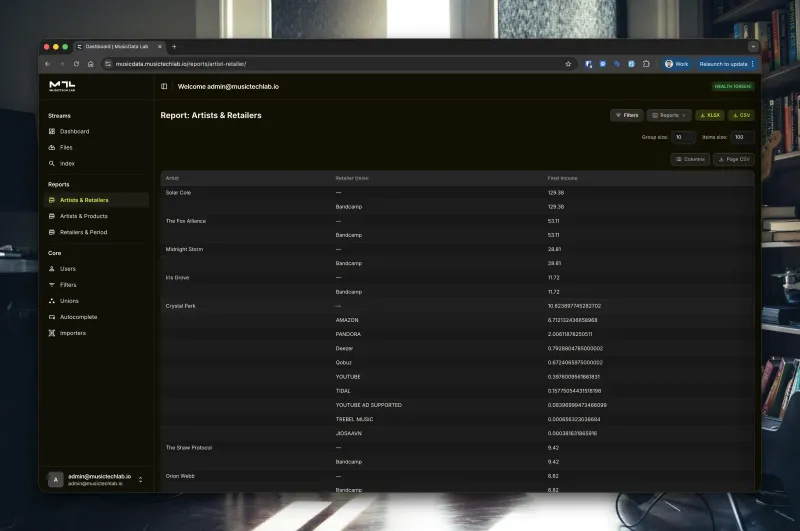
Task: Export Page CSV
Action: tap(734, 159)
